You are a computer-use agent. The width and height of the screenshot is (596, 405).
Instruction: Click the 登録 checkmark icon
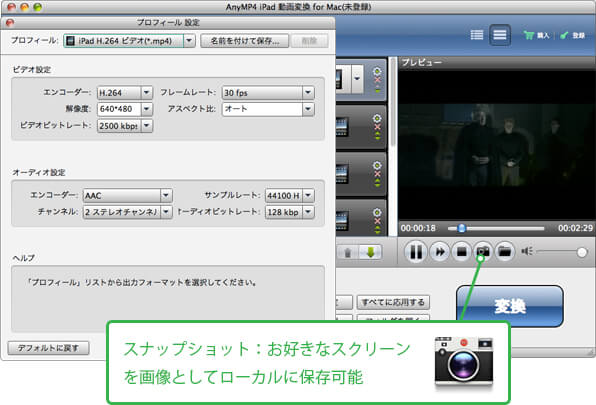[564, 35]
